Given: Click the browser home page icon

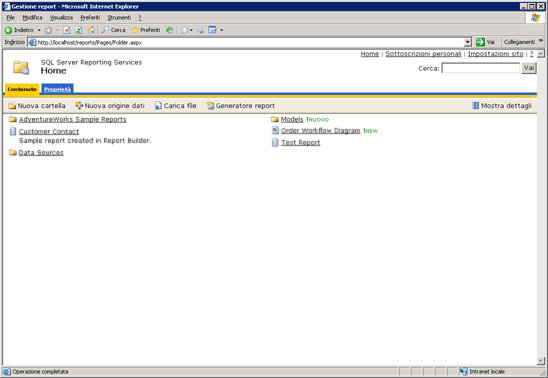Looking at the screenshot, I should click(91, 30).
